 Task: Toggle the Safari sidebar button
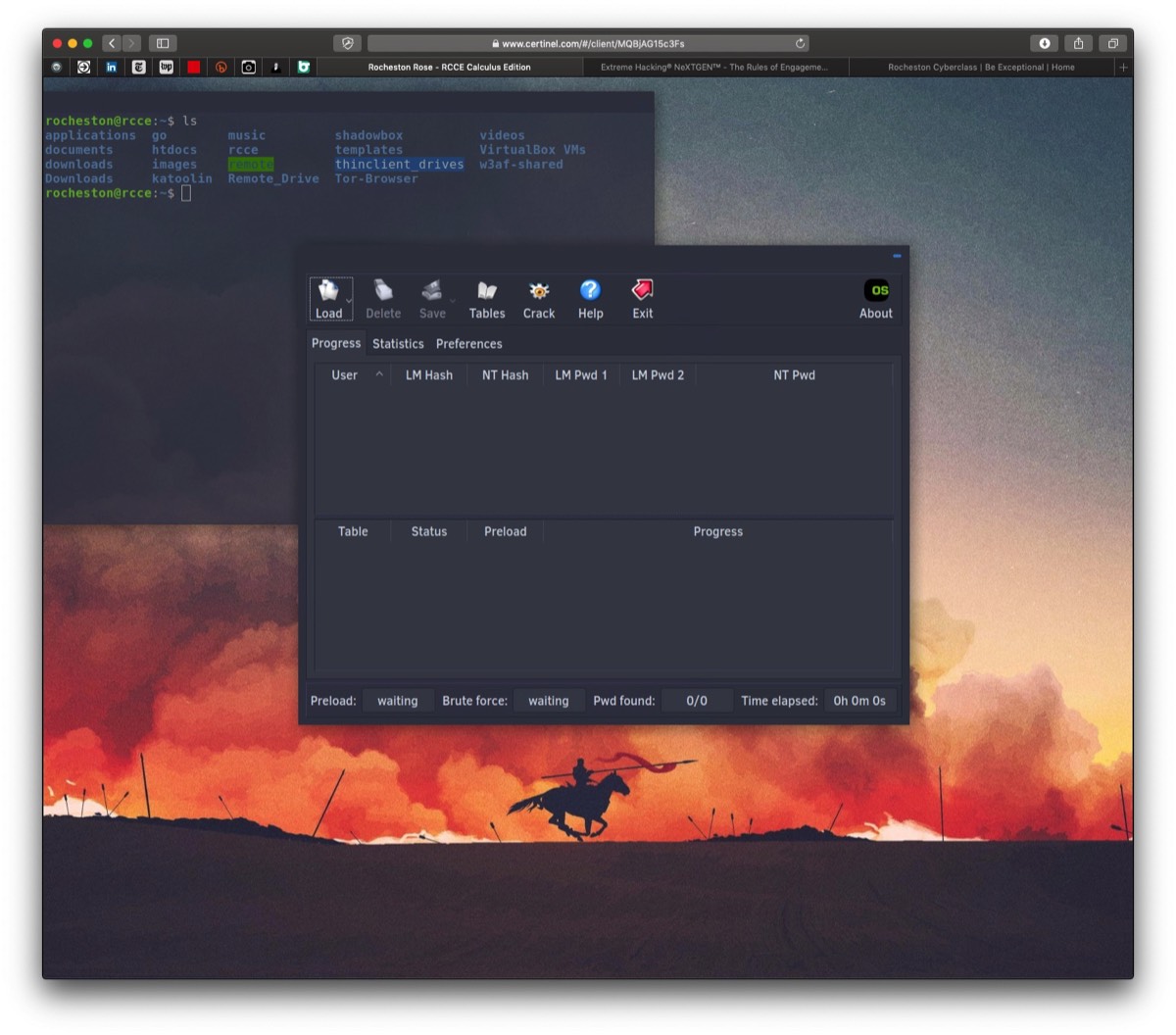pyautogui.click(x=163, y=43)
